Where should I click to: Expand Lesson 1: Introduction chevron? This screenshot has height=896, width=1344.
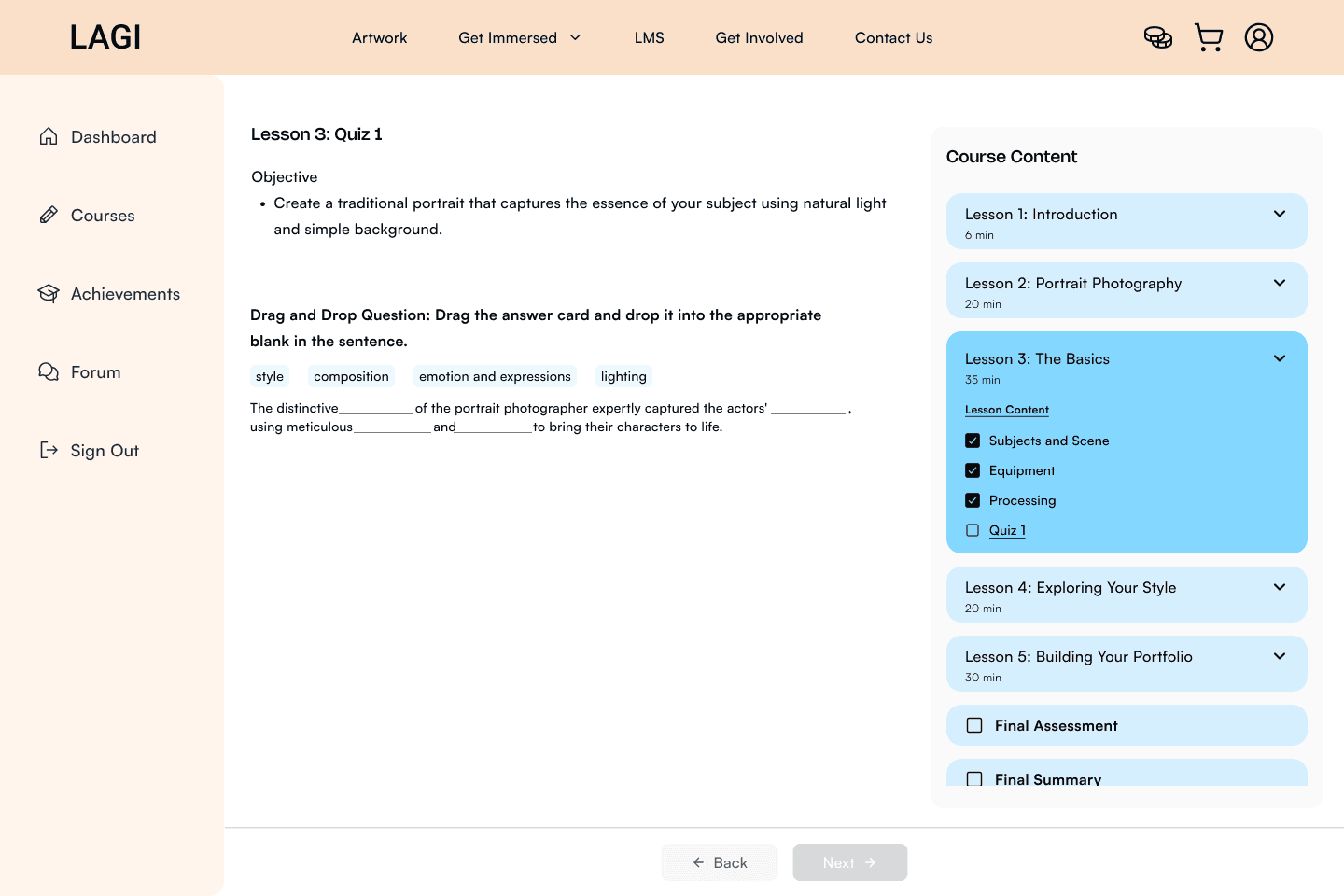click(1280, 214)
